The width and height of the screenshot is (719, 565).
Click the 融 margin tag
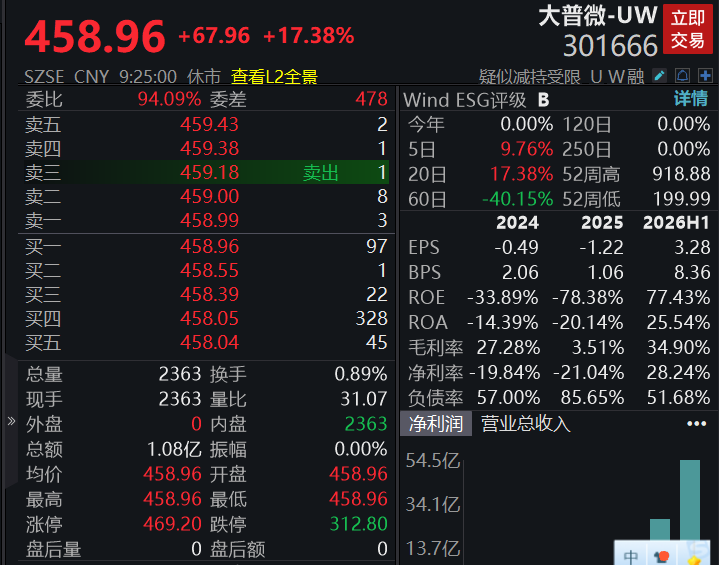[x=635, y=77]
